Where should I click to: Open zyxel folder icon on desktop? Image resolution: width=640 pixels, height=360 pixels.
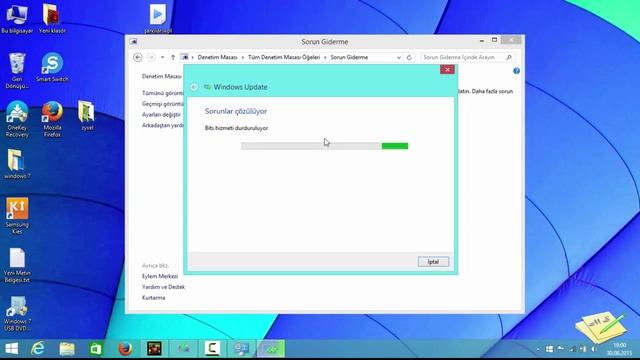87,116
